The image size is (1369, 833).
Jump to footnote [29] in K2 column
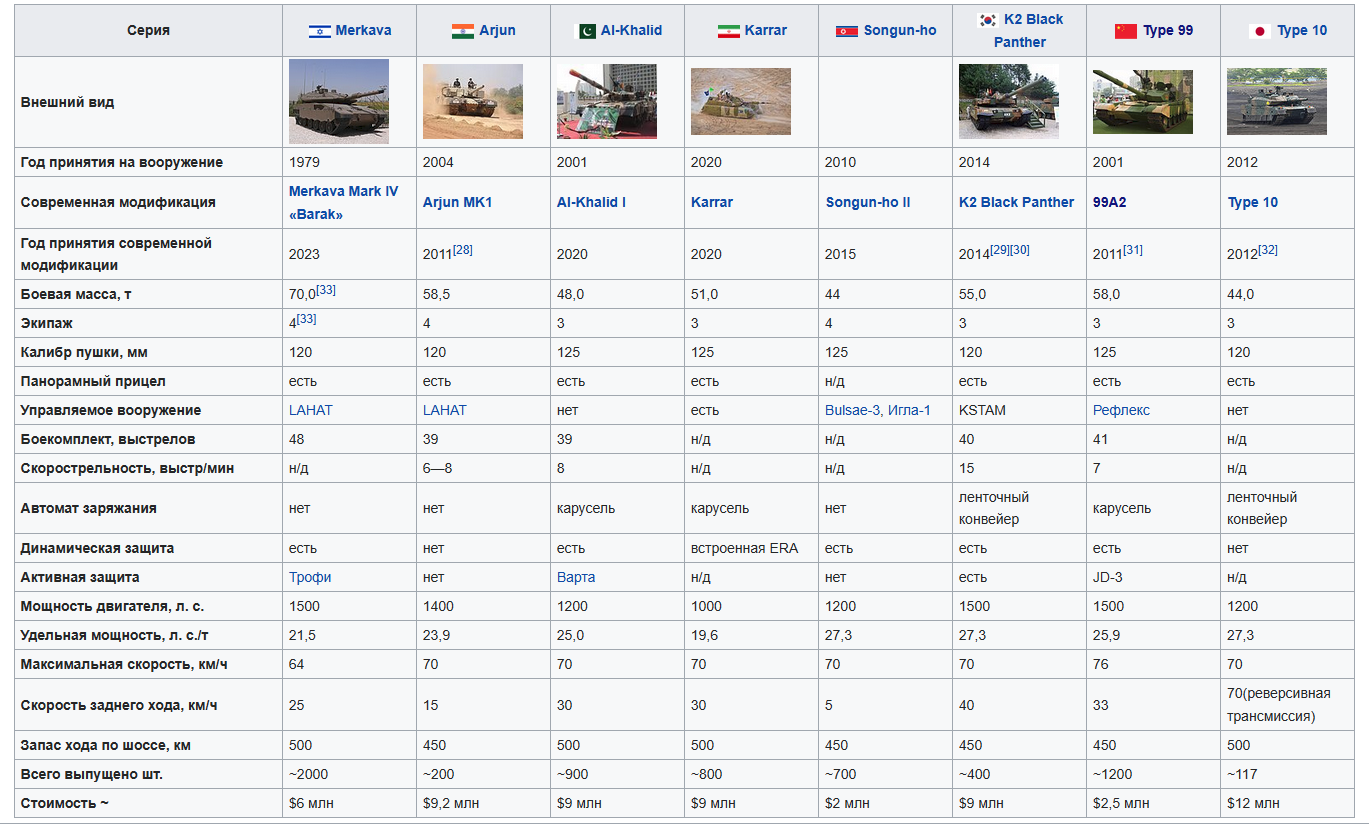coord(1000,249)
